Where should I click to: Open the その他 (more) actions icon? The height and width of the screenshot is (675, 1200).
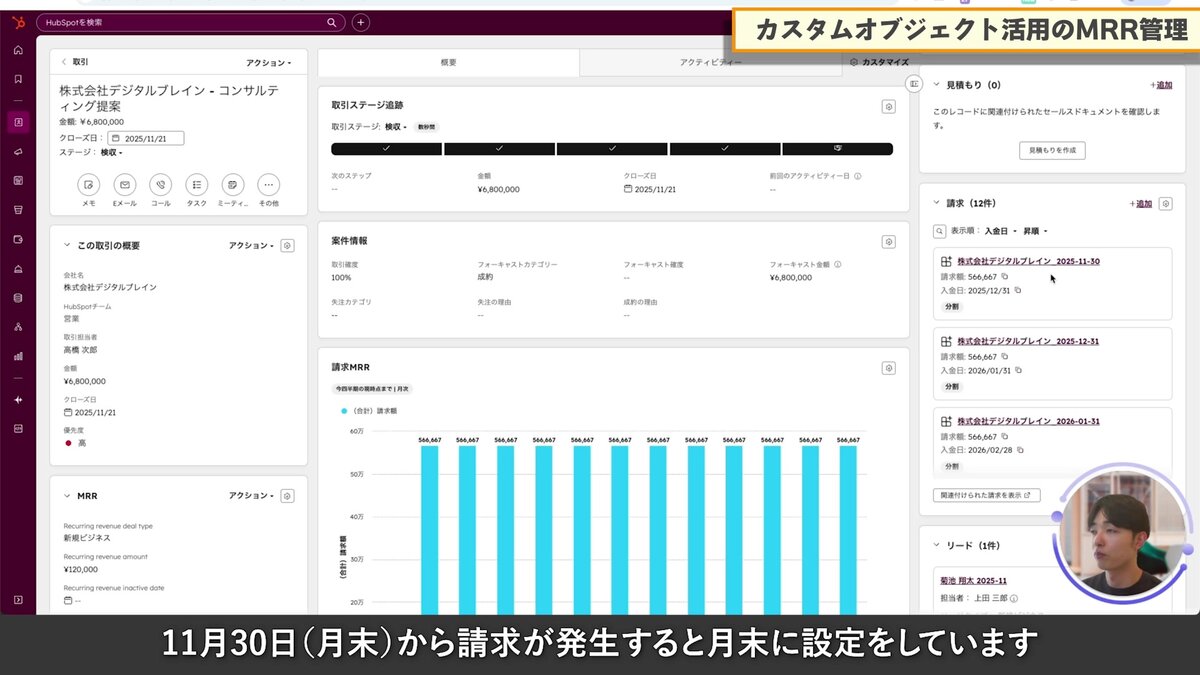(268, 186)
